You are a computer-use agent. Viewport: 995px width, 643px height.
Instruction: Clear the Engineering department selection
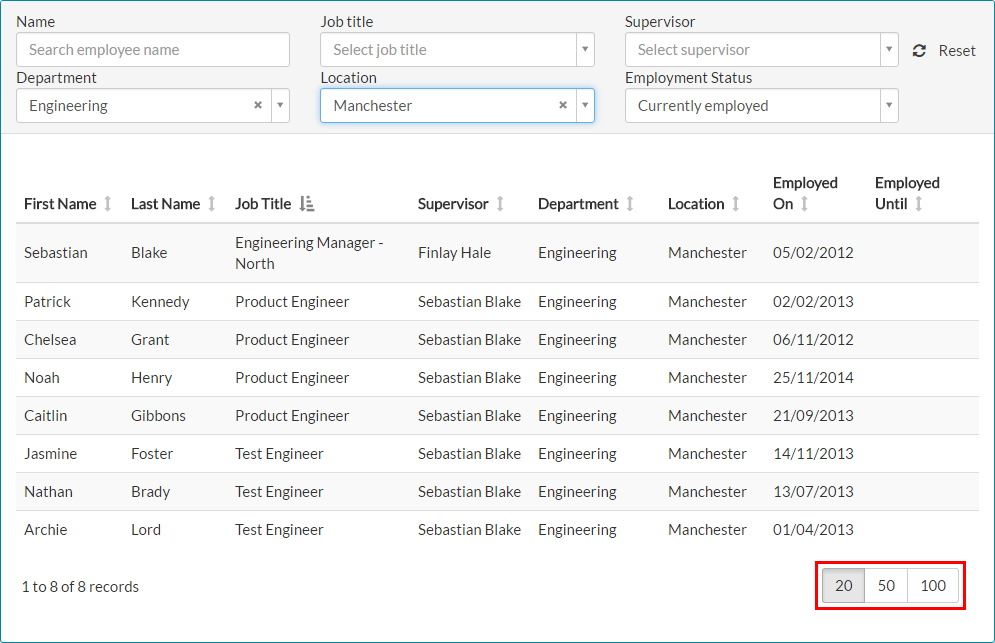(258, 105)
